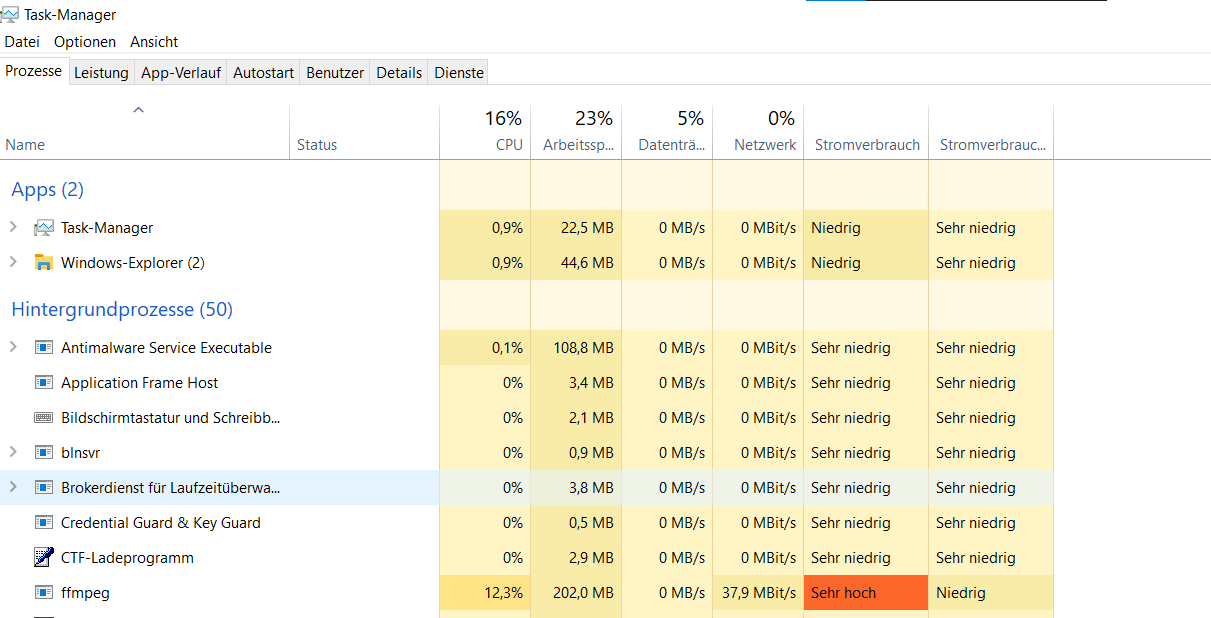Screen dimensions: 1211x618
Task: Click the Application Frame Host icon
Action: [x=44, y=382]
